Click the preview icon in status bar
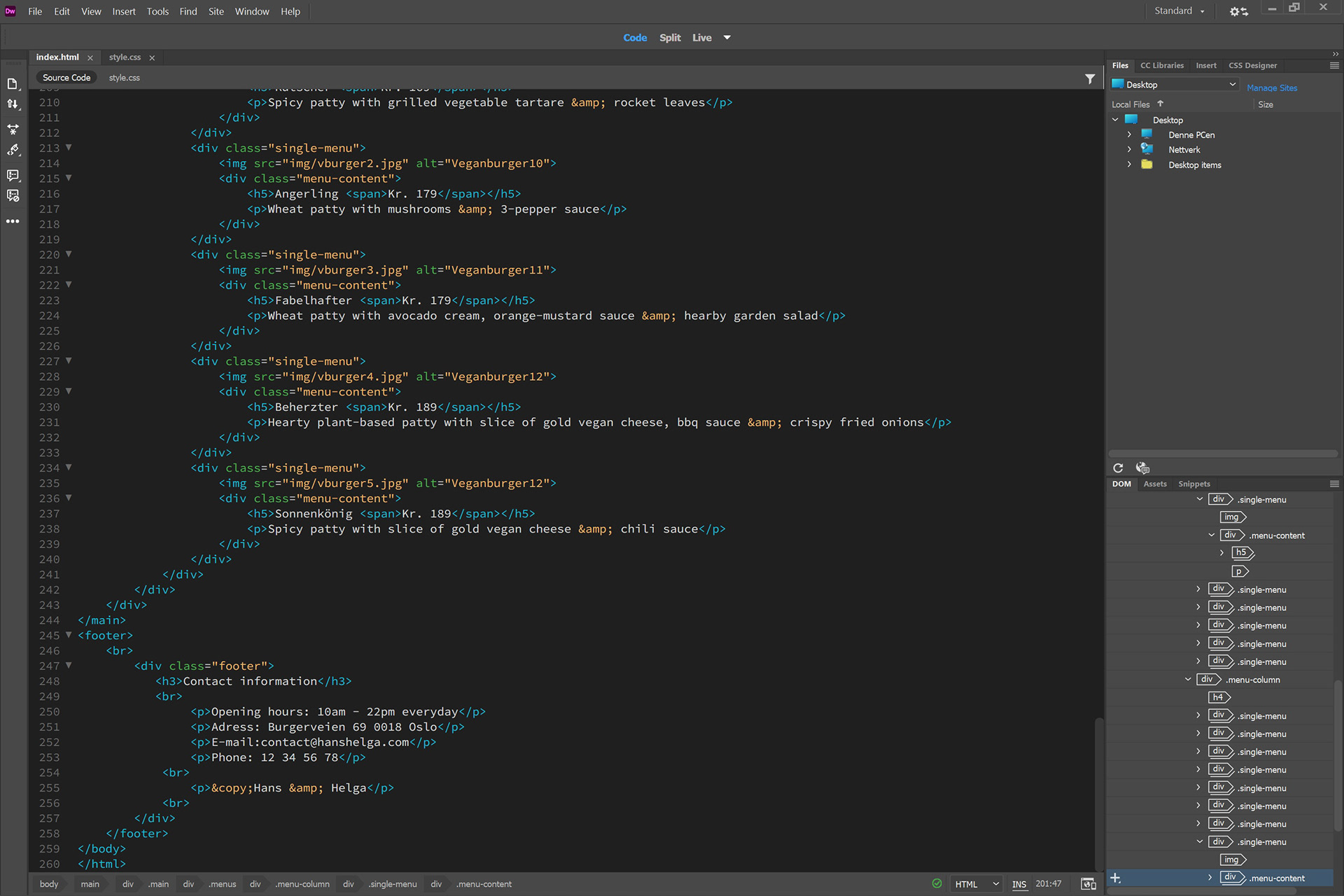 [x=1088, y=884]
